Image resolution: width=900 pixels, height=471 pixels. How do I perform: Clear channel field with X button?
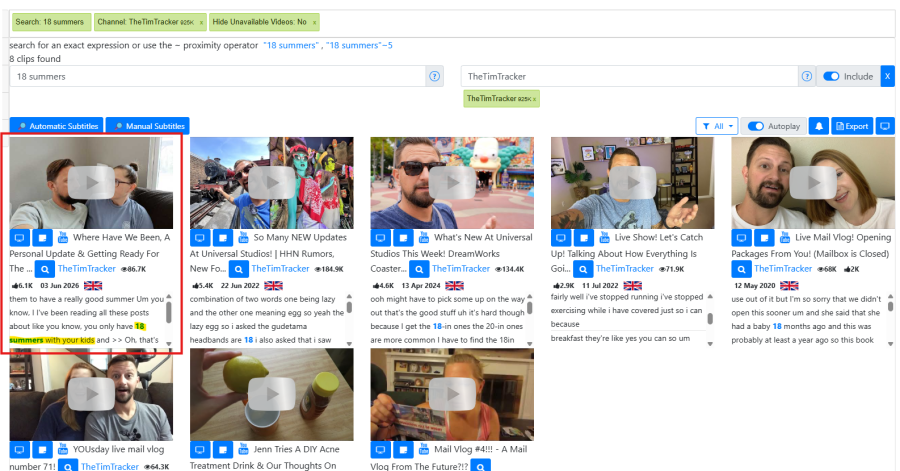[887, 76]
